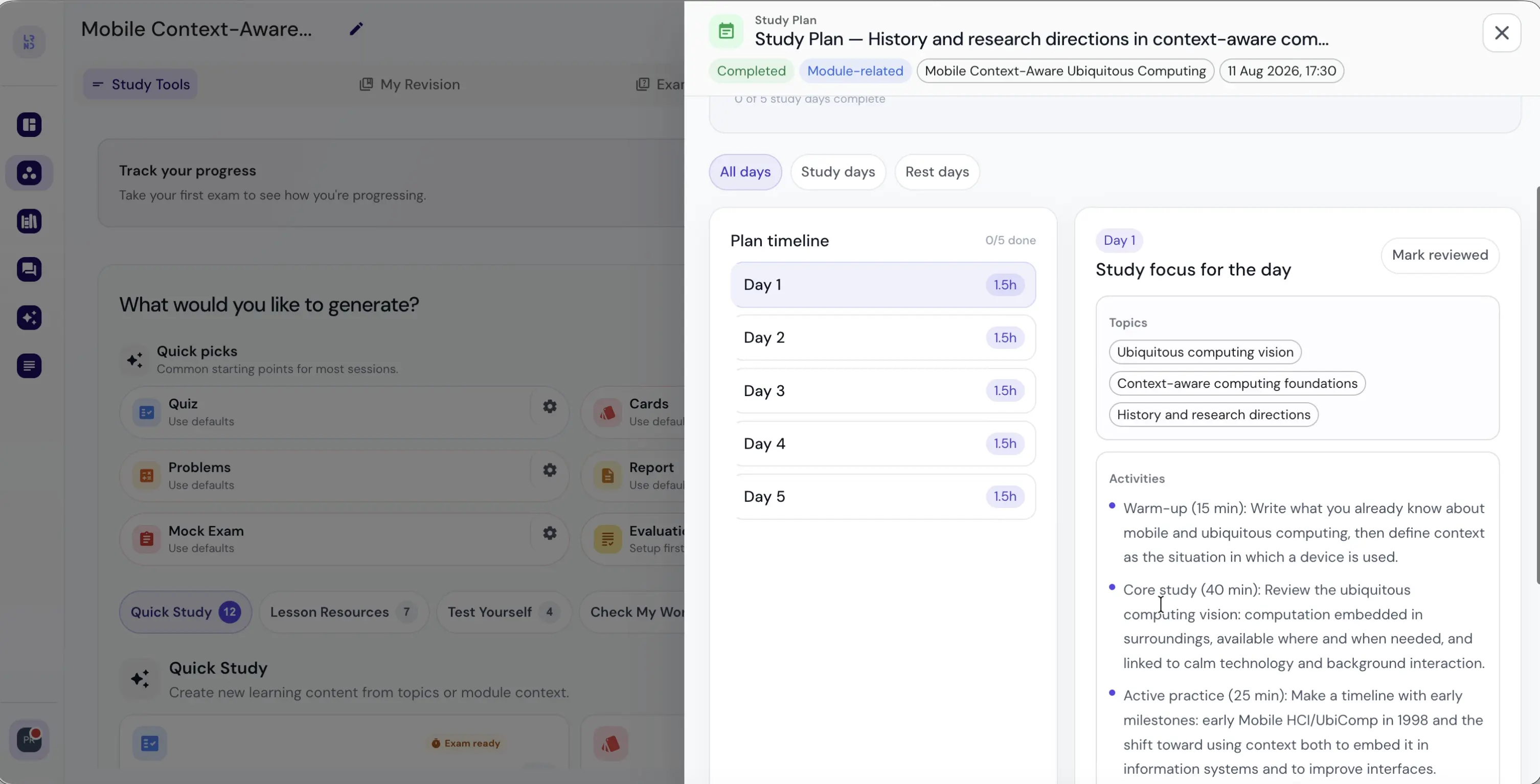Open Problems settings gear

(x=550, y=470)
